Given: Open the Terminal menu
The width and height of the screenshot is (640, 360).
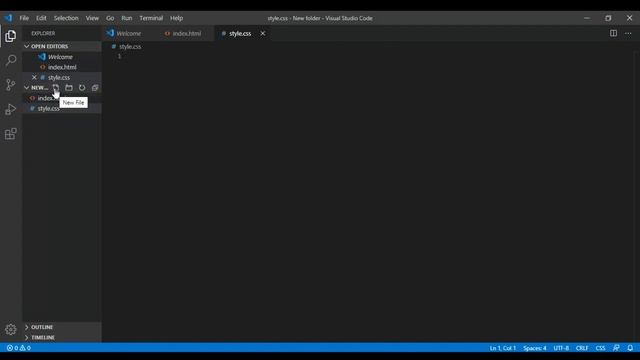Looking at the screenshot, I should 151,18.
